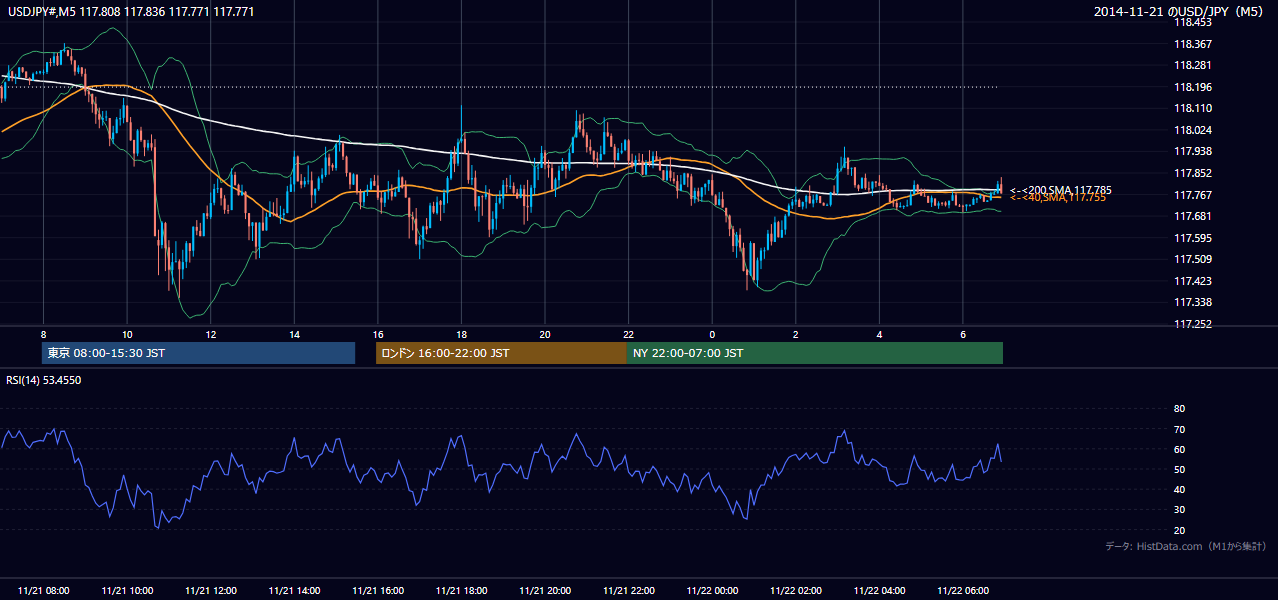Click the 11/21 10:00 time label

(x=127, y=591)
